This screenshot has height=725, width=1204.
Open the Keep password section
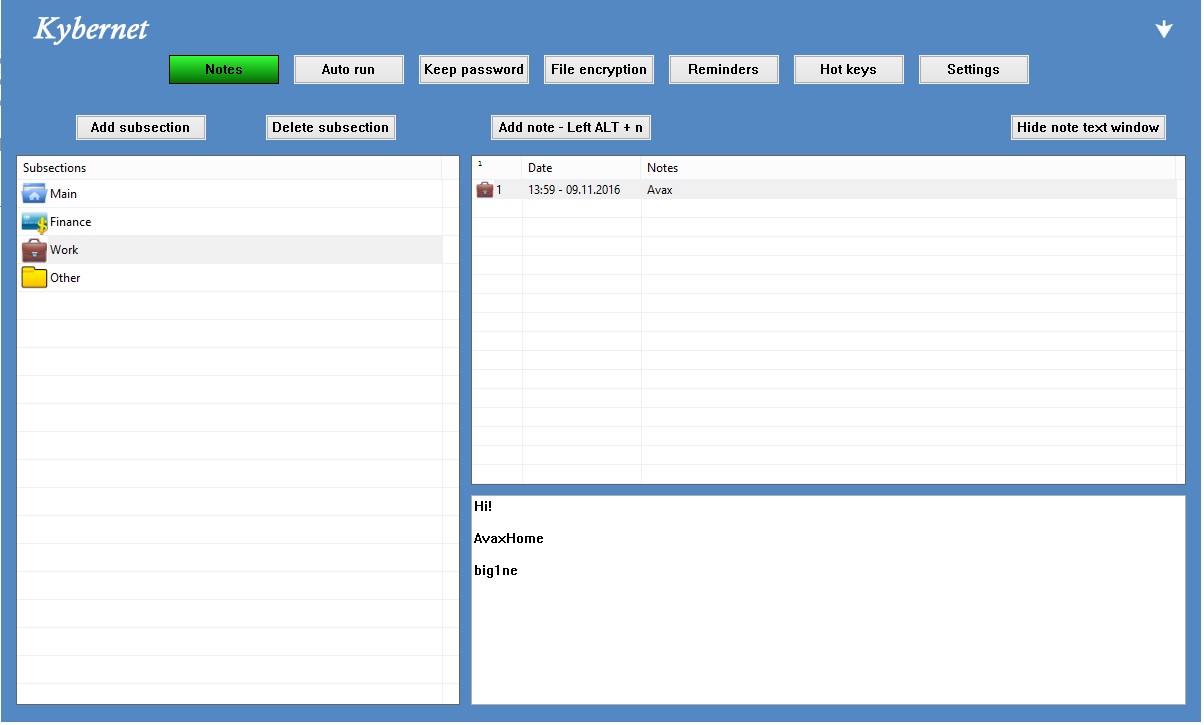(x=474, y=70)
